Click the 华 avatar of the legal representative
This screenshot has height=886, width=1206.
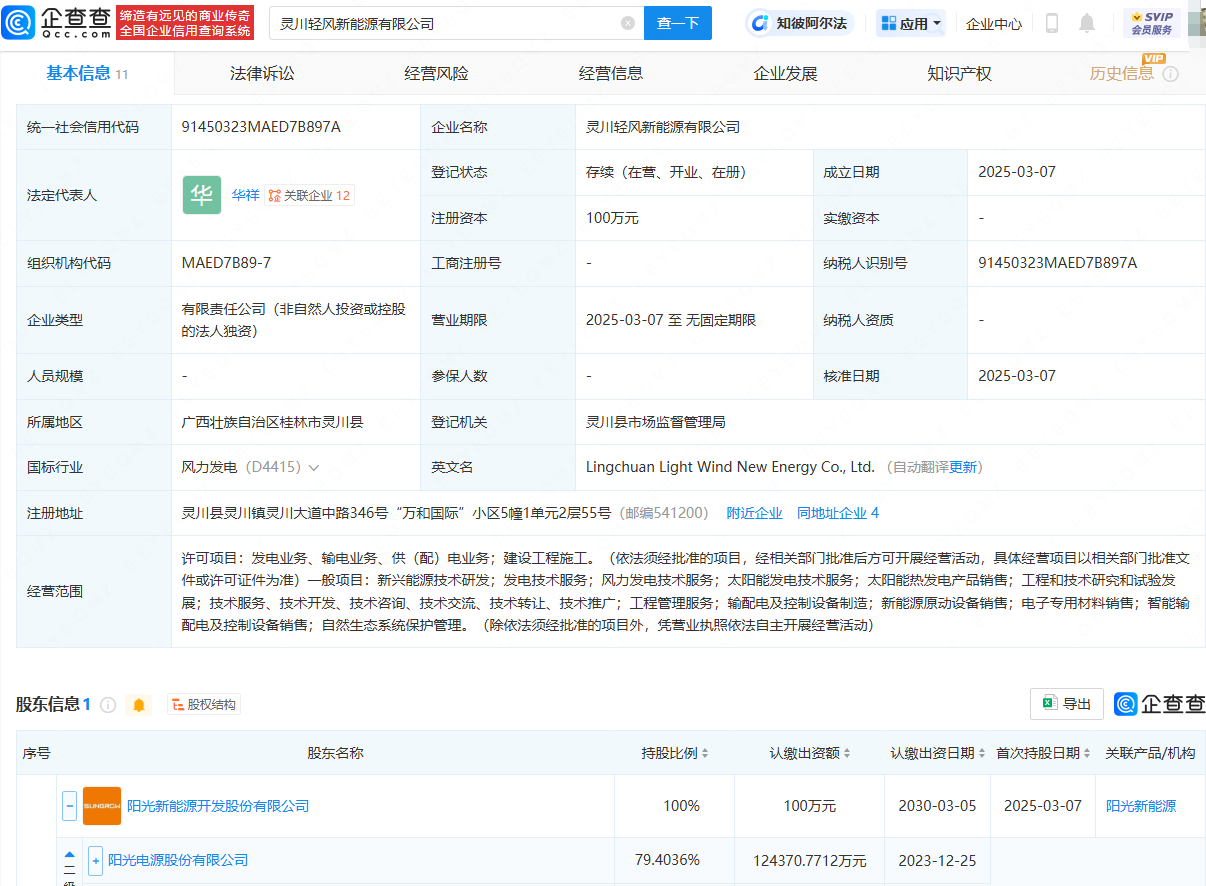pyautogui.click(x=202, y=195)
